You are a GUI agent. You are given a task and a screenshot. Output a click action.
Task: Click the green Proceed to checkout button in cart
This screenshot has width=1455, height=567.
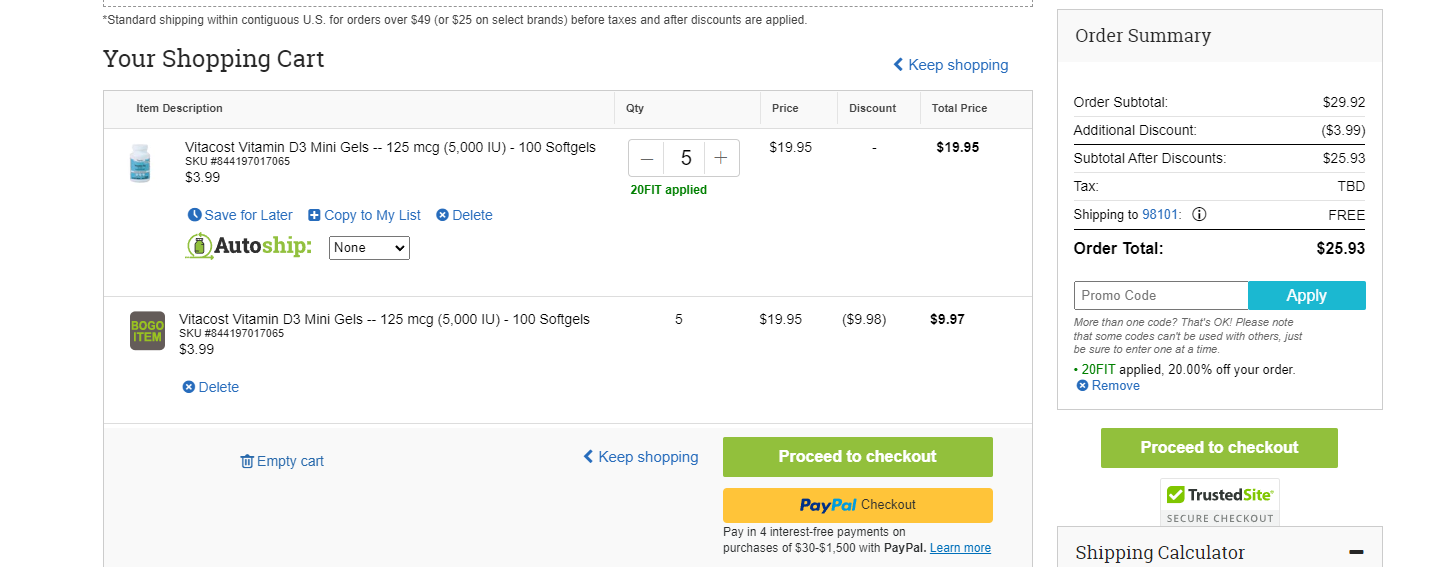858,457
